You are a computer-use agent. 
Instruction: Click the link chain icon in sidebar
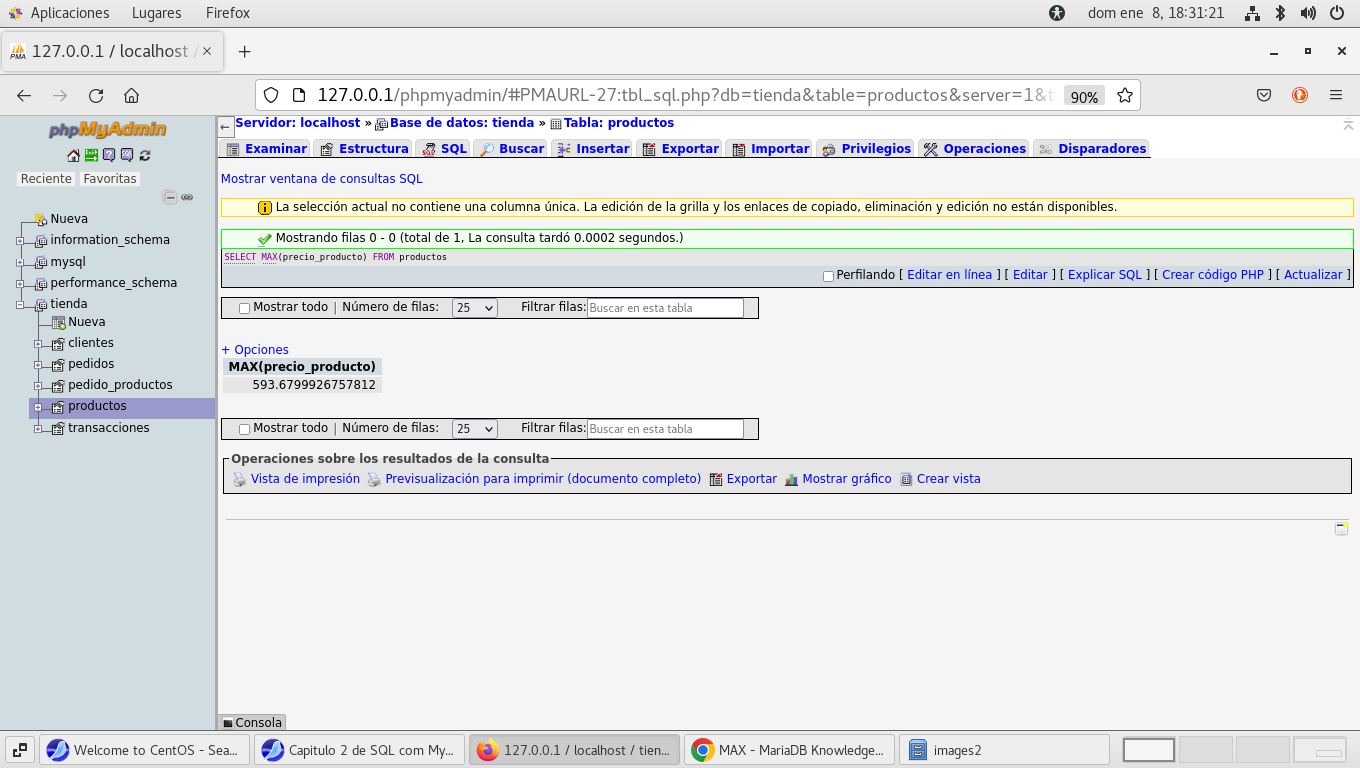tap(187, 197)
